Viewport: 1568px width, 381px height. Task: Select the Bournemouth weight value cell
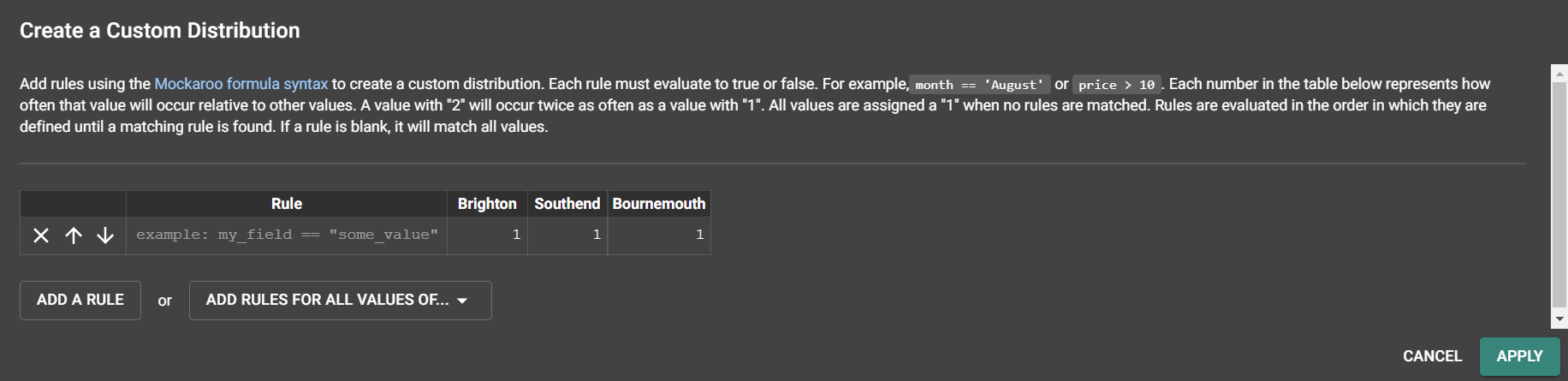pyautogui.click(x=659, y=235)
